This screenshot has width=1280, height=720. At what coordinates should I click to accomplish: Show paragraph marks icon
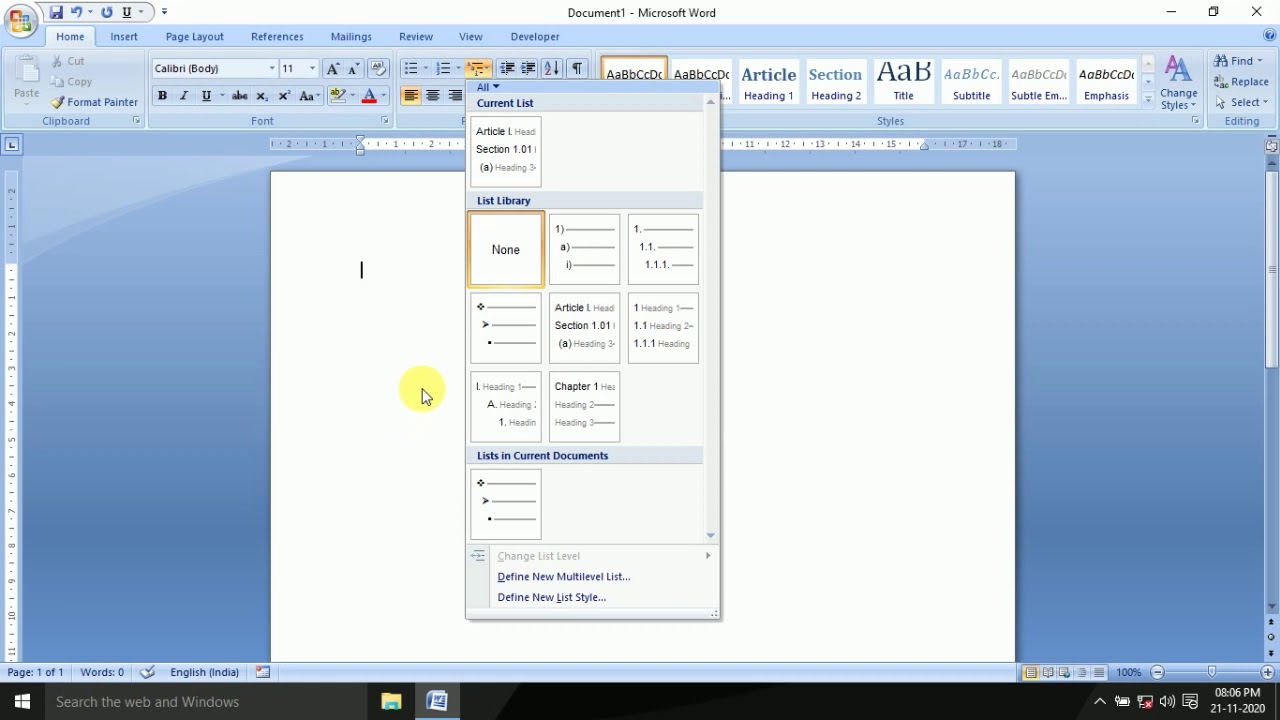(576, 69)
